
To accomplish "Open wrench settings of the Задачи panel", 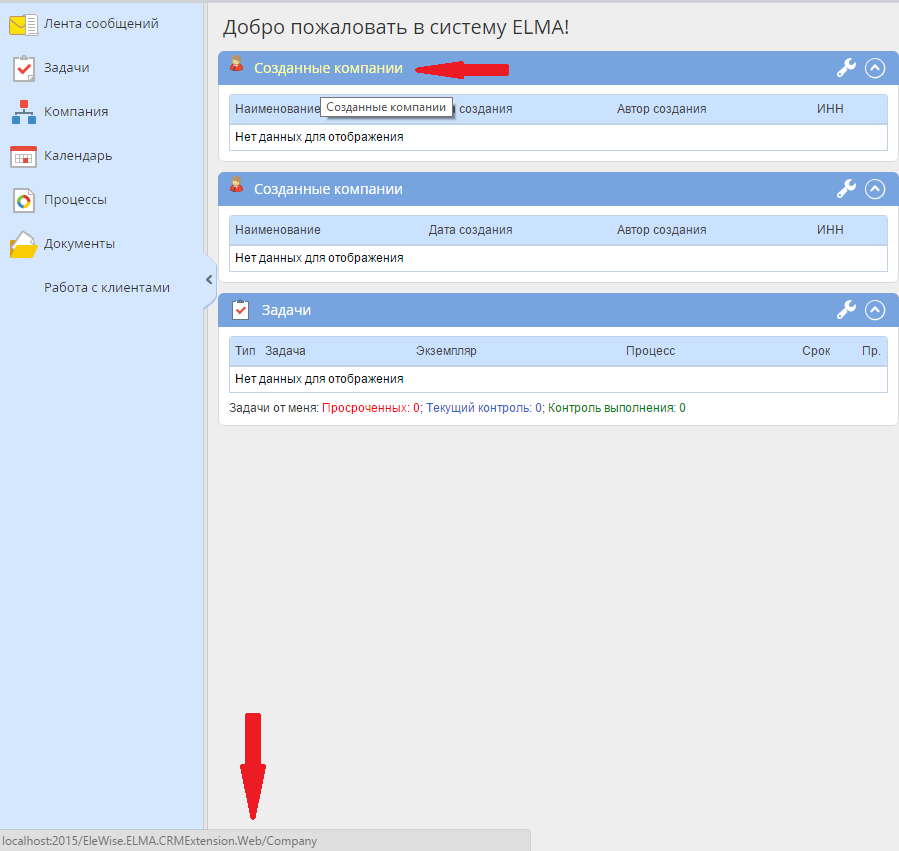I will click(846, 310).
